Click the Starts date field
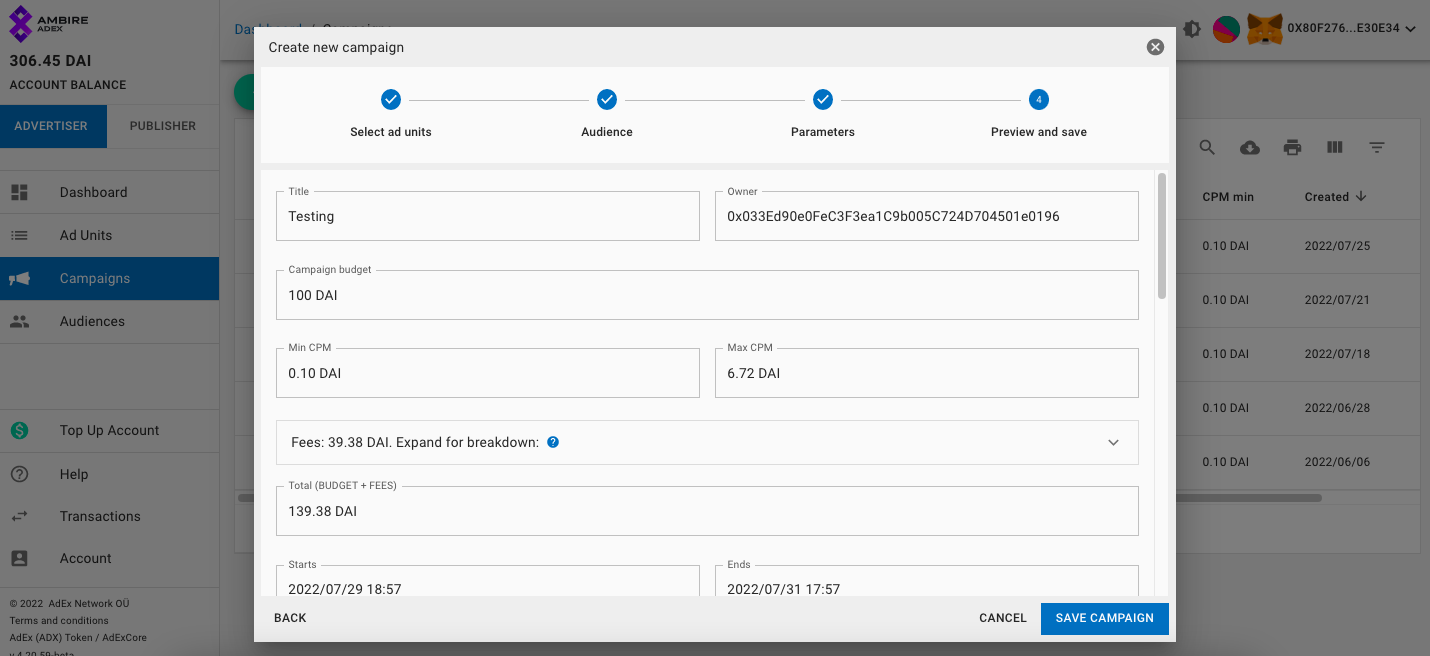 (x=488, y=581)
